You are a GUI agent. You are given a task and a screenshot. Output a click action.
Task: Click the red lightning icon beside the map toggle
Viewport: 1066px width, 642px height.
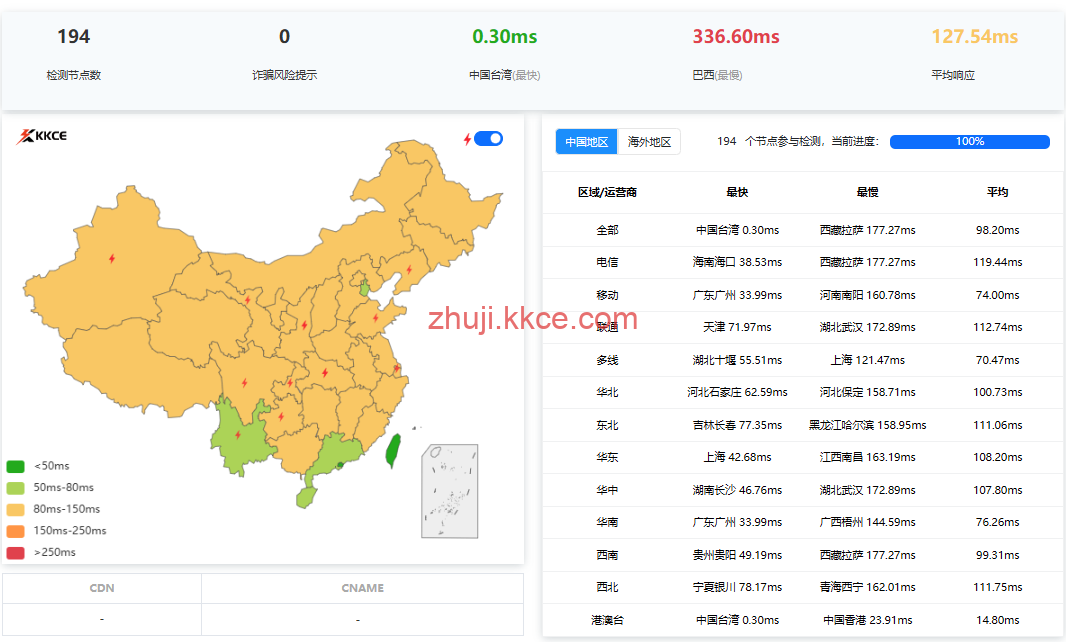467,139
